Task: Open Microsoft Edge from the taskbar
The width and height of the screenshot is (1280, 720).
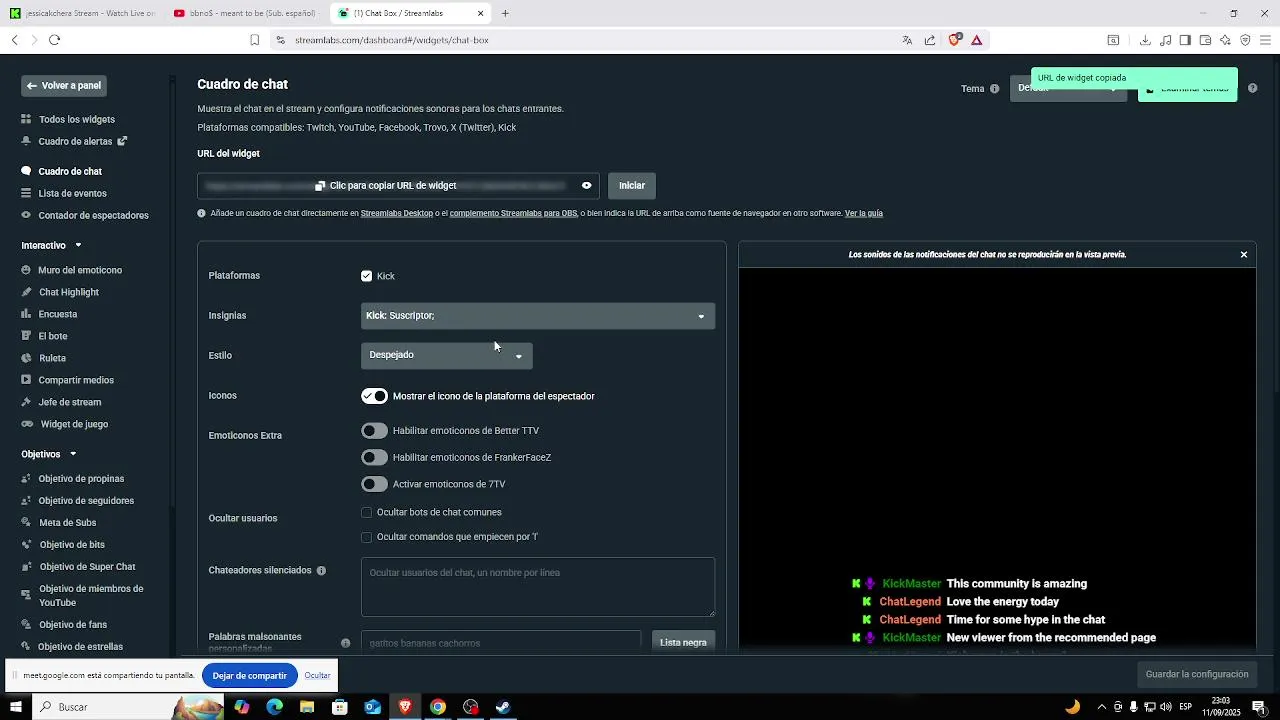Action: pyautogui.click(x=274, y=707)
